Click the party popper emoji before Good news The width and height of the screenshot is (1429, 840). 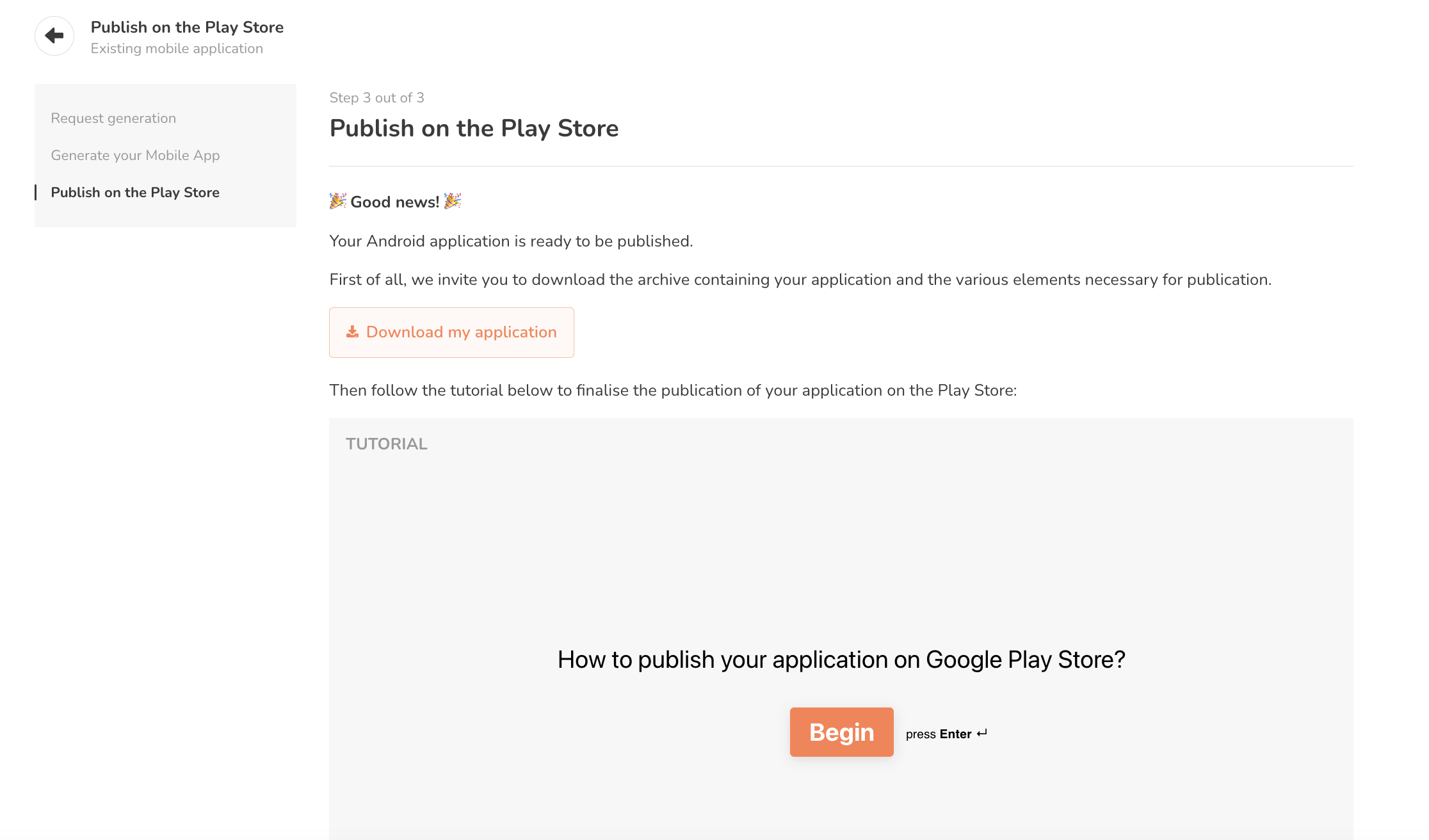(x=338, y=201)
